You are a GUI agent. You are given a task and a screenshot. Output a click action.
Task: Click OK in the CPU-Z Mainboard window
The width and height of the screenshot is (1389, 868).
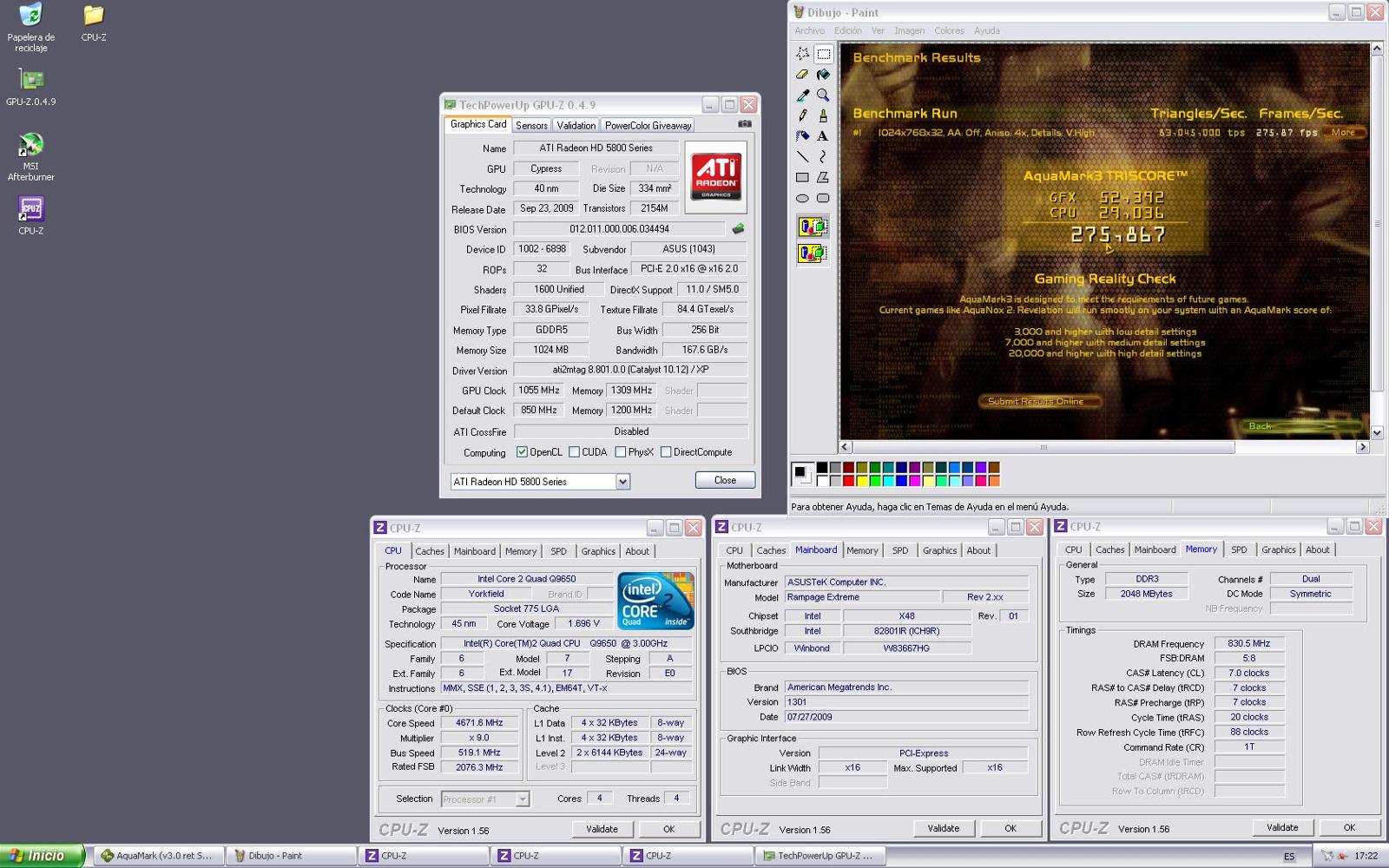1010,828
